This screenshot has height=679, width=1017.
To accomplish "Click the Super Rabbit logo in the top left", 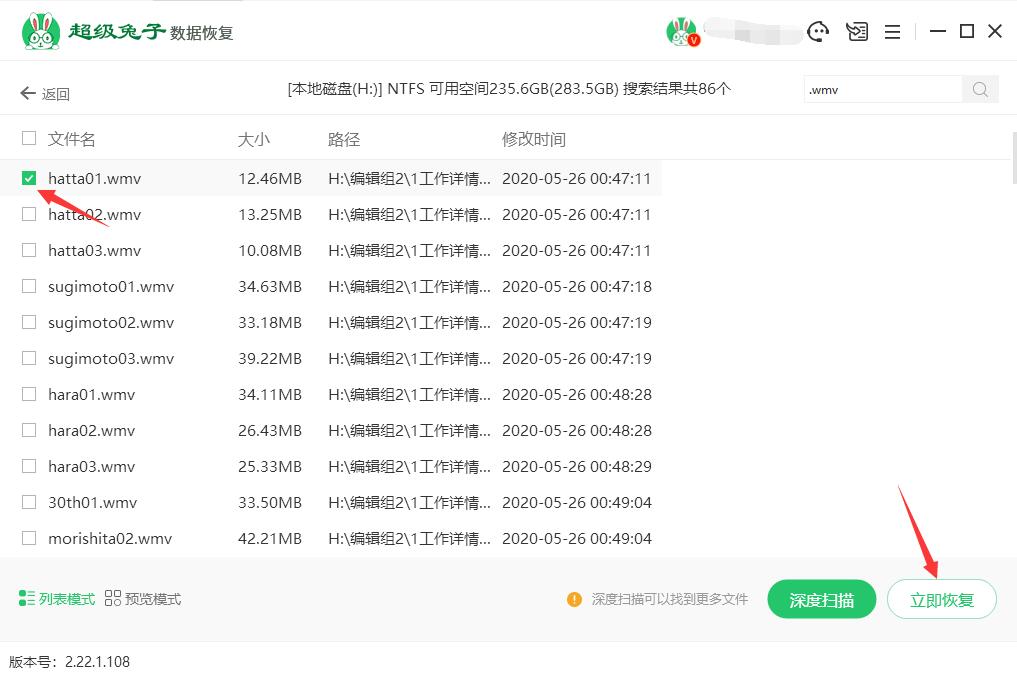I will coord(42,30).
